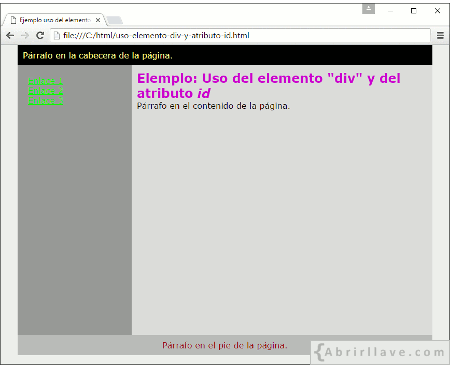Click the page file icon in address bar

(57, 35)
